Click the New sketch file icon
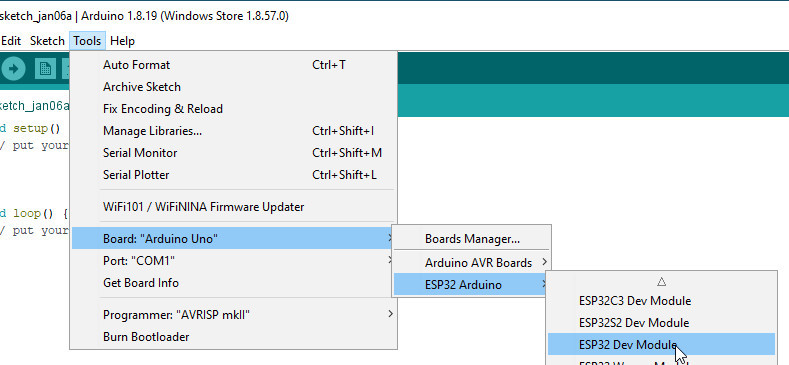Screen dimensions: 789x365 (45, 68)
